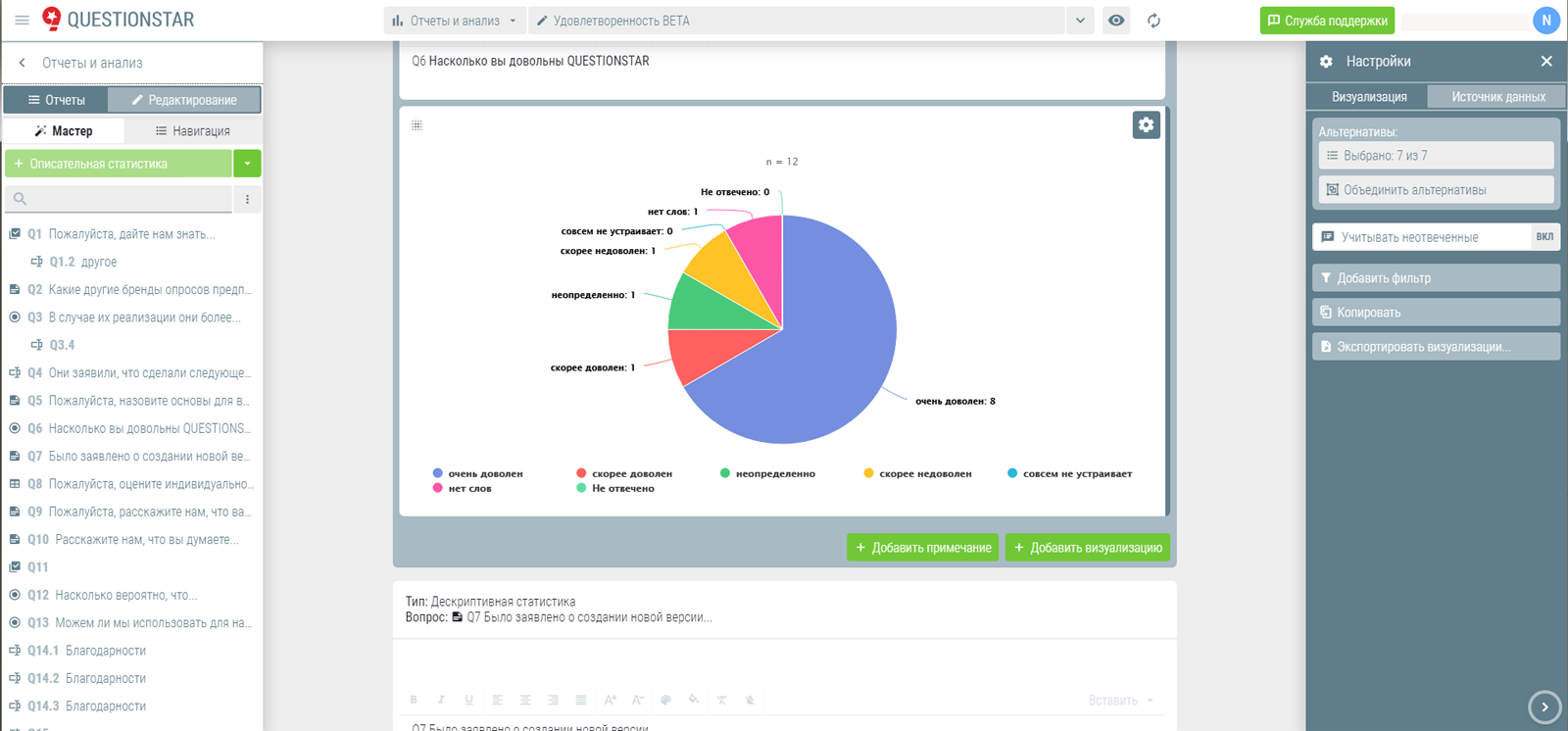Justify text in editor toolbar
Viewport: 1568px width, 731px height.
(x=581, y=700)
